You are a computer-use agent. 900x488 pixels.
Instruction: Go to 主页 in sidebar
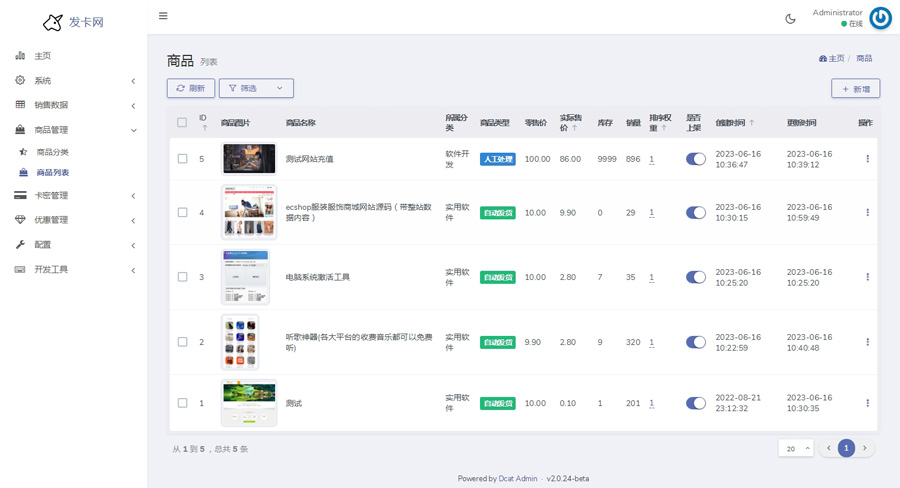(42, 56)
